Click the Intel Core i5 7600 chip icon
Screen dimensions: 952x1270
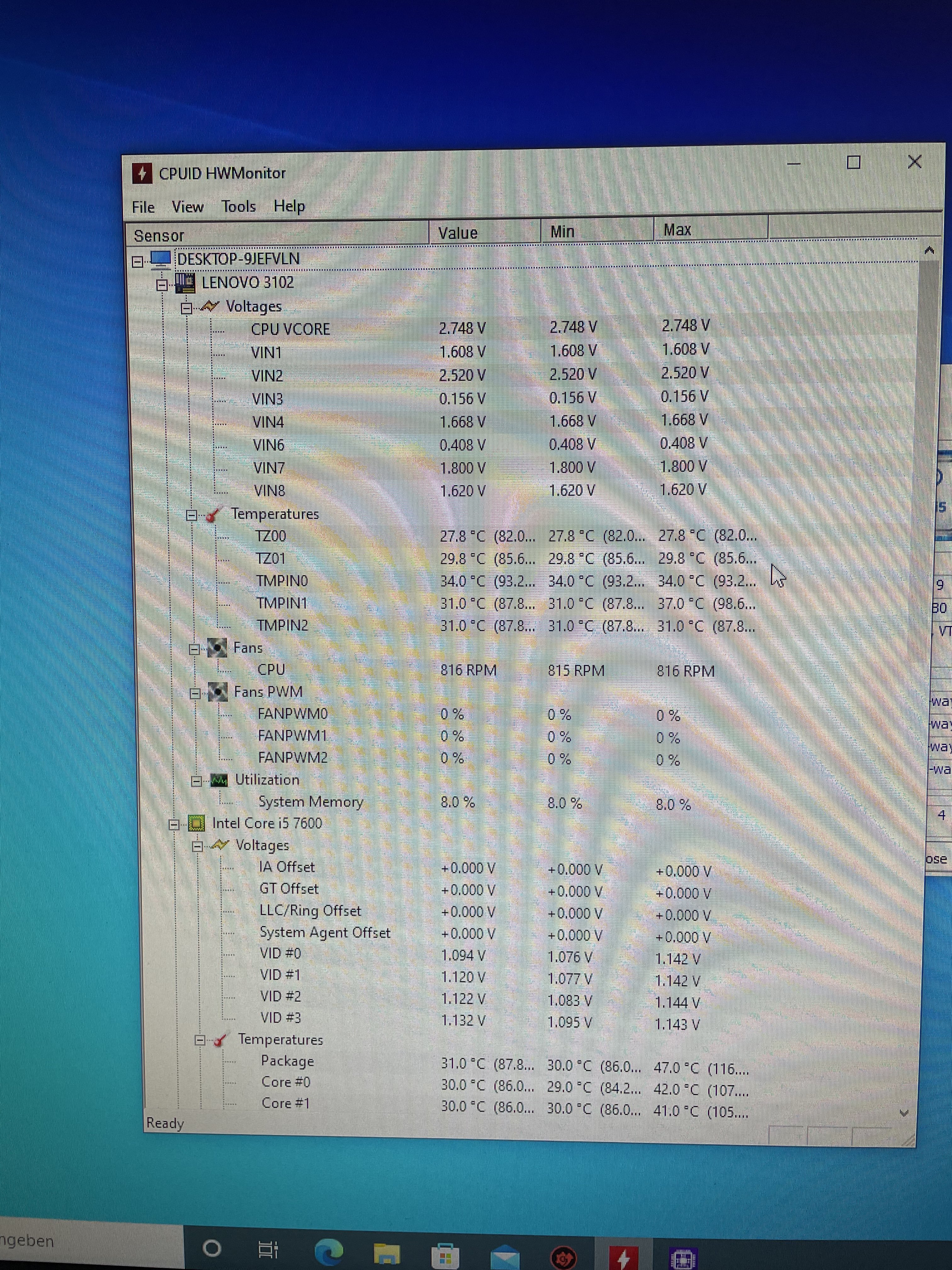[196, 824]
